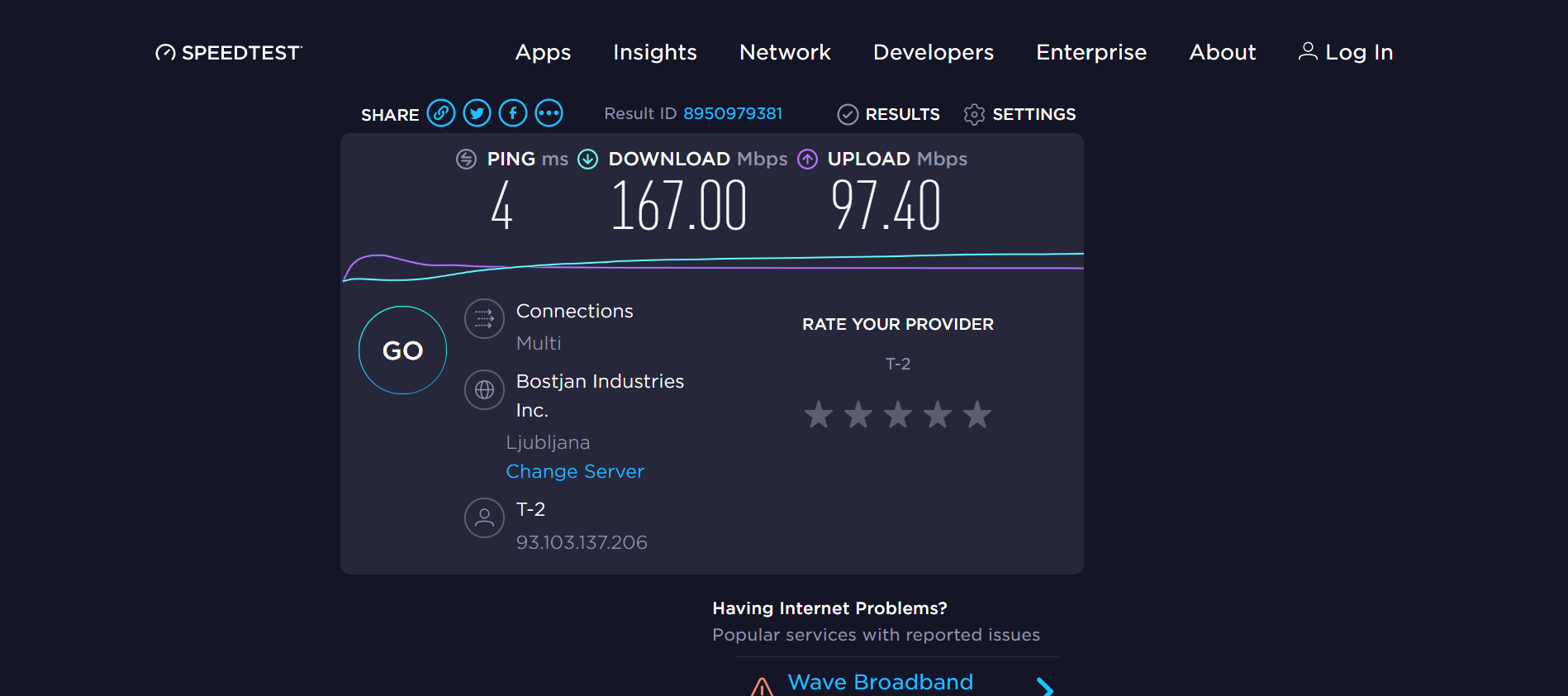Screen dimensions: 1568x696
Task: Click the server globe icon
Action: [484, 389]
